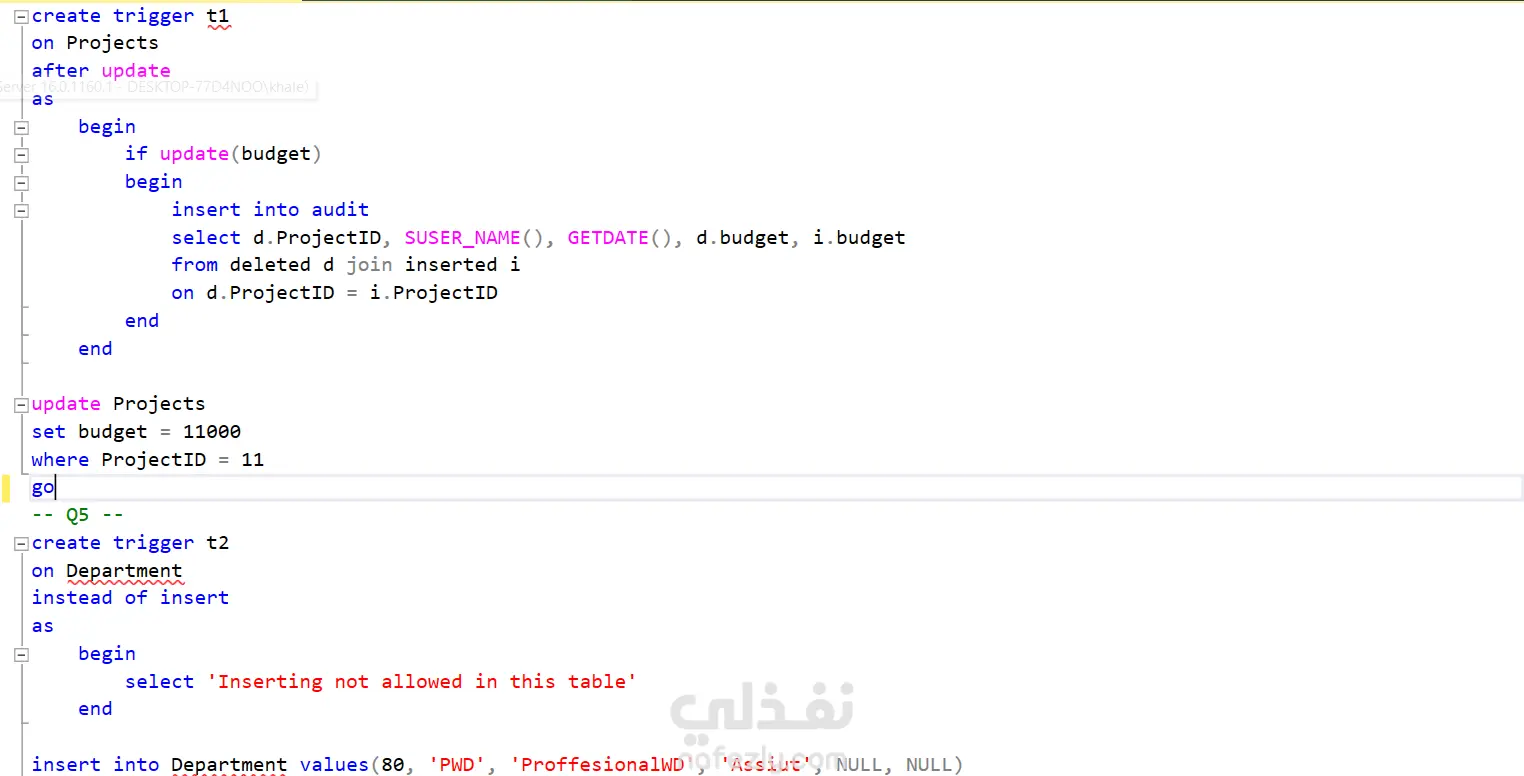Place cursor at end of the go line
This screenshot has width=1524, height=776.
tap(56, 488)
